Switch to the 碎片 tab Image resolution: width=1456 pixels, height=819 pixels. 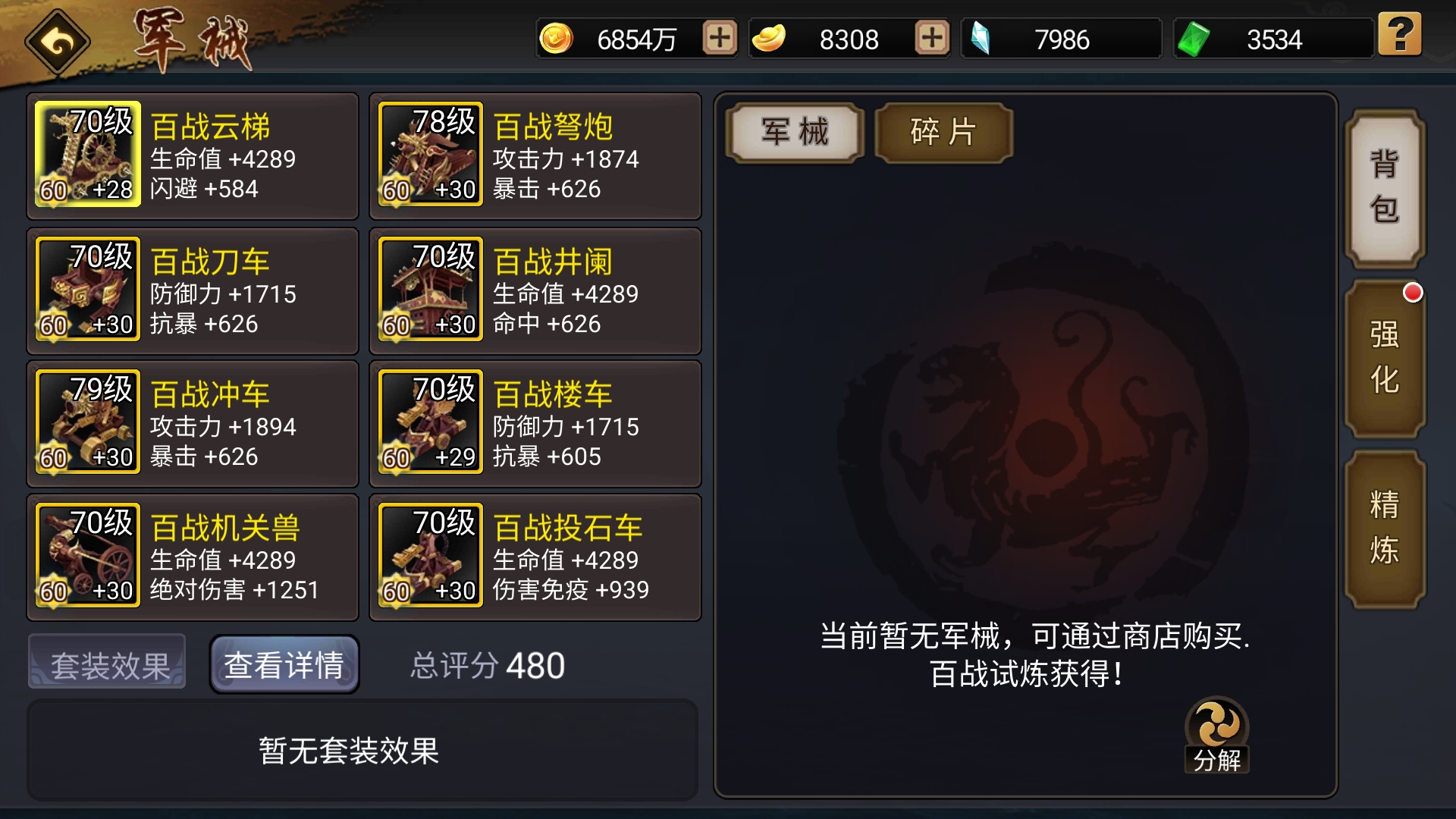943,132
